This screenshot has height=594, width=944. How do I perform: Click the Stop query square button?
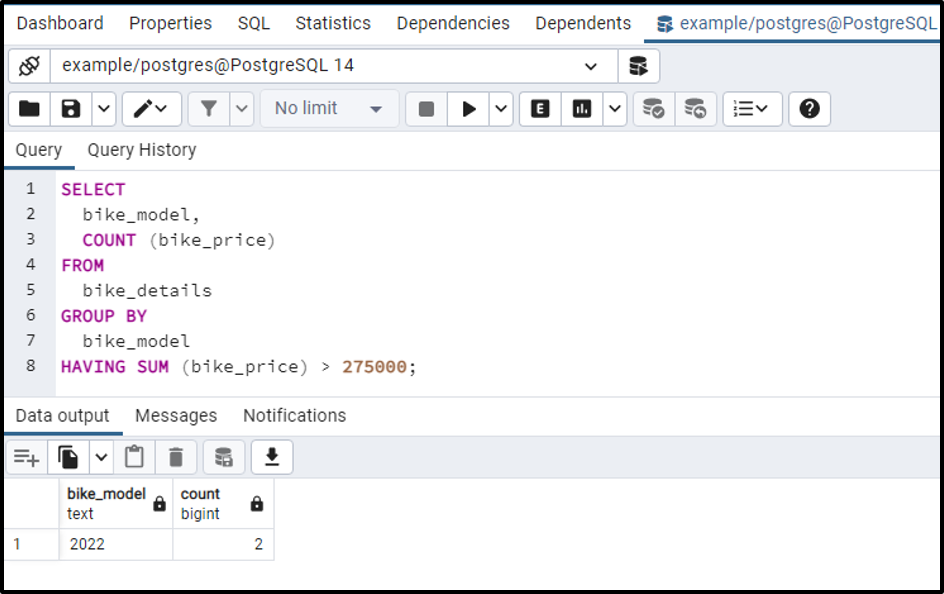tap(426, 109)
